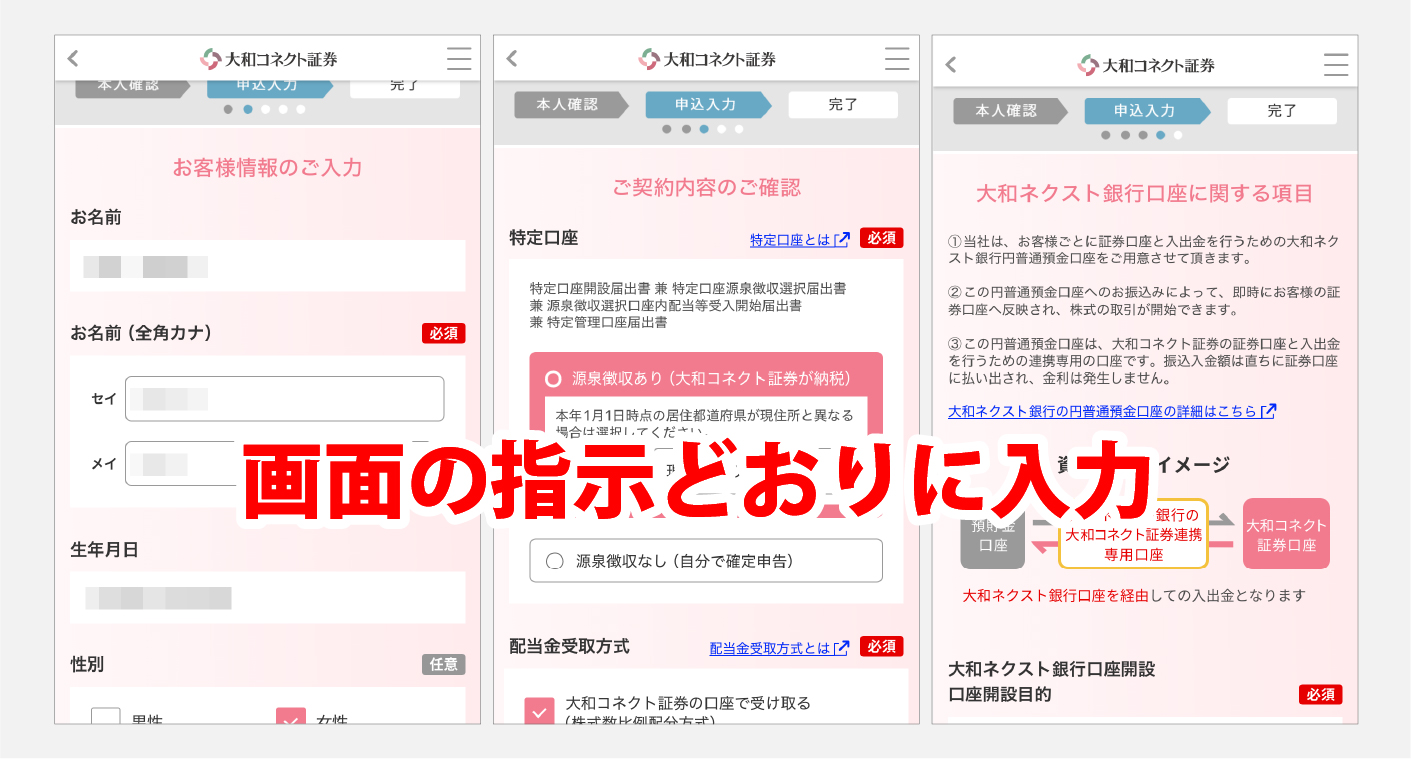
Task: Click 大和ネクスト銀行口座を経由しての入出金 note
Action: pyautogui.click(x=1134, y=595)
